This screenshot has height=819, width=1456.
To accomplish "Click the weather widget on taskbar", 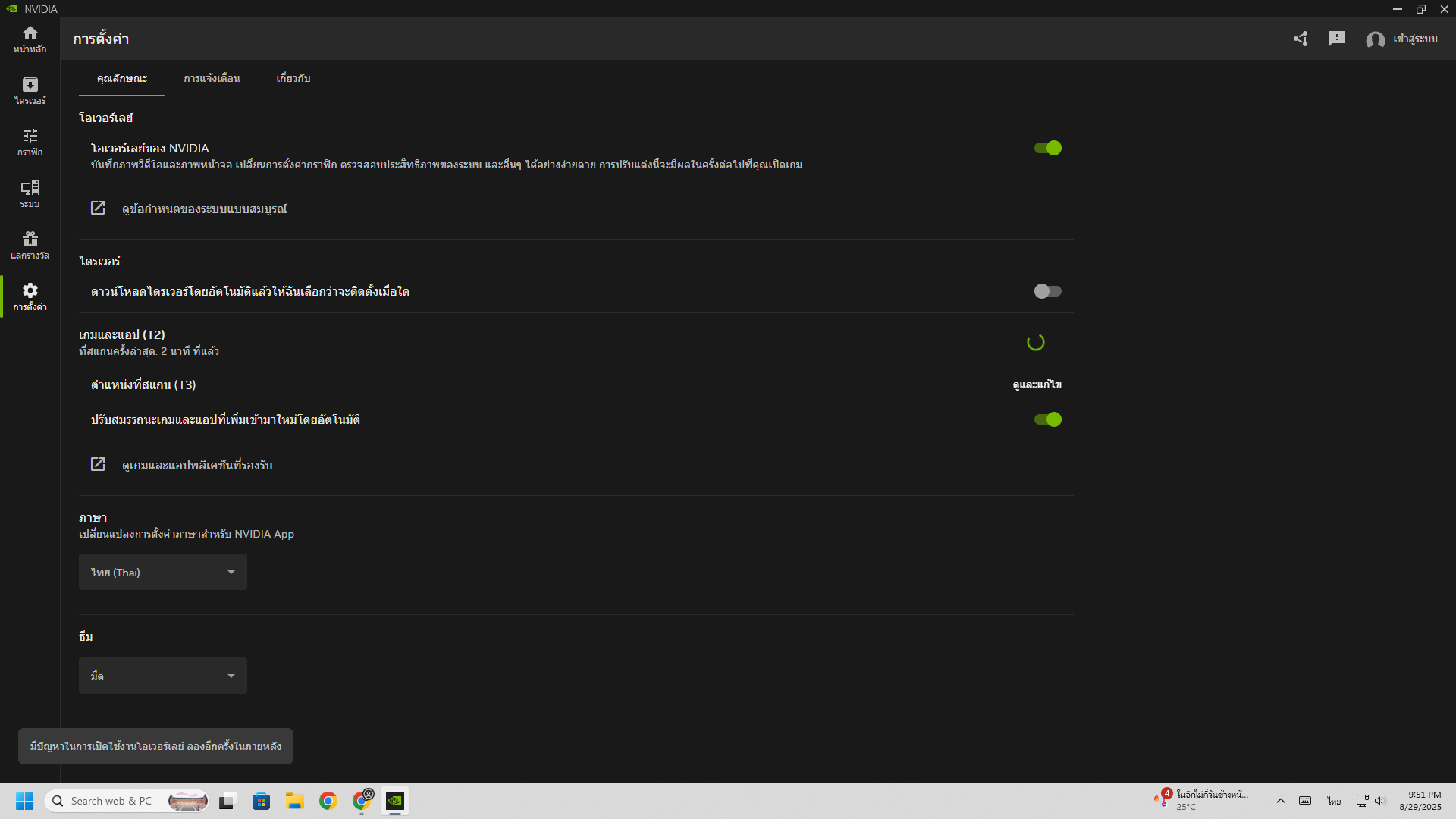I will click(x=1200, y=800).
